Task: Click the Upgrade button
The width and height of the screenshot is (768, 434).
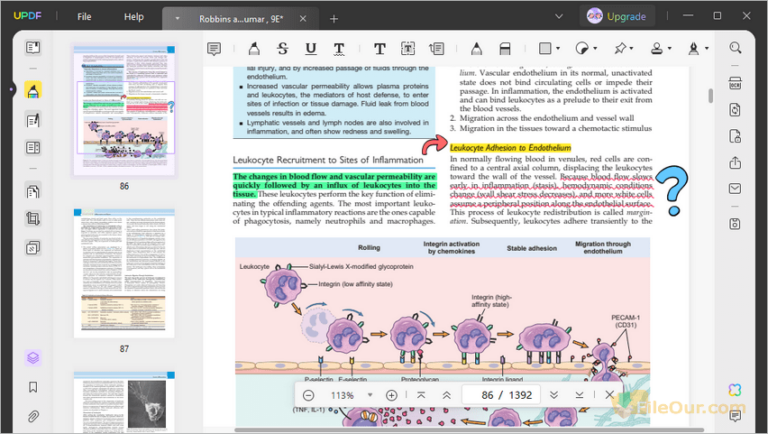Action: click(616, 17)
